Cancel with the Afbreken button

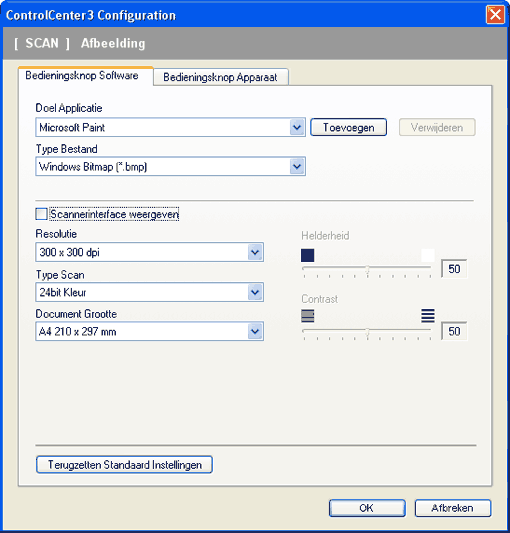(453, 508)
